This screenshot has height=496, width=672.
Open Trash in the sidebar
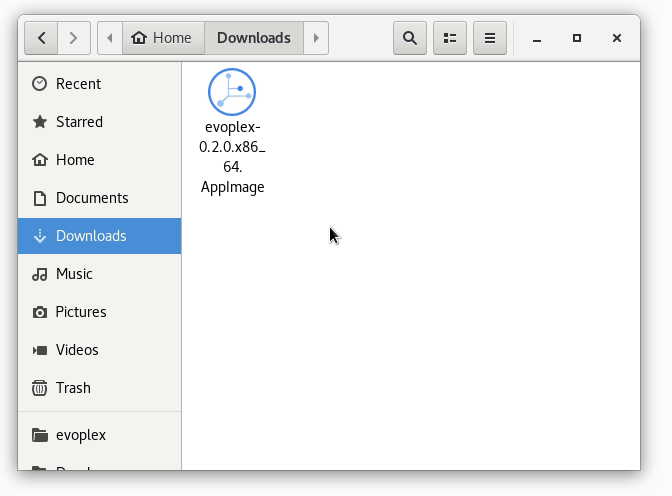click(99, 388)
